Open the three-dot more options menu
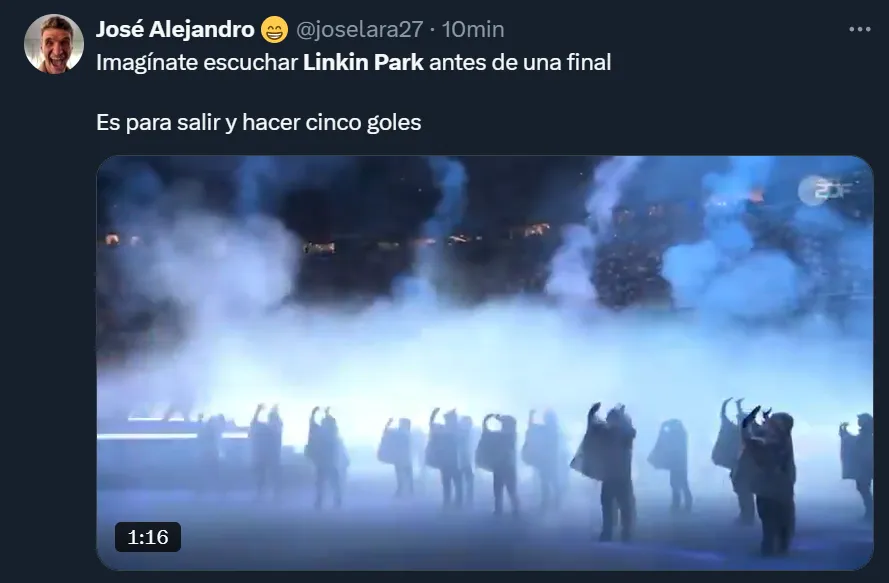The width and height of the screenshot is (889, 583). (x=860, y=29)
